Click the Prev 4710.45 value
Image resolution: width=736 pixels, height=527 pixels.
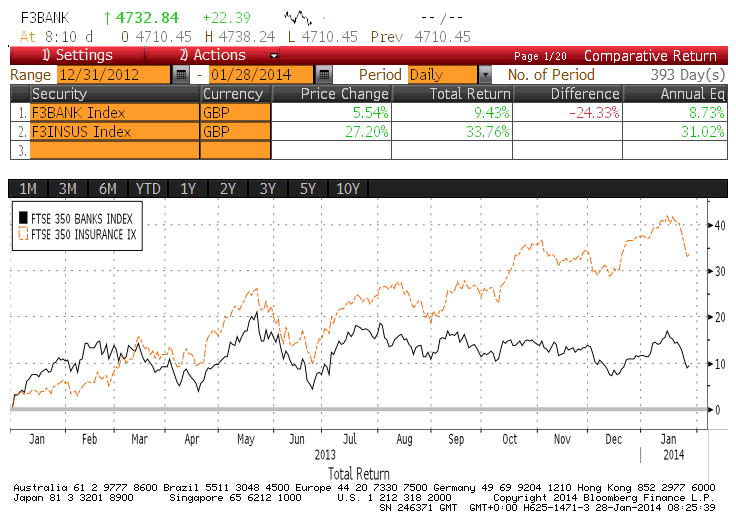tap(421, 37)
